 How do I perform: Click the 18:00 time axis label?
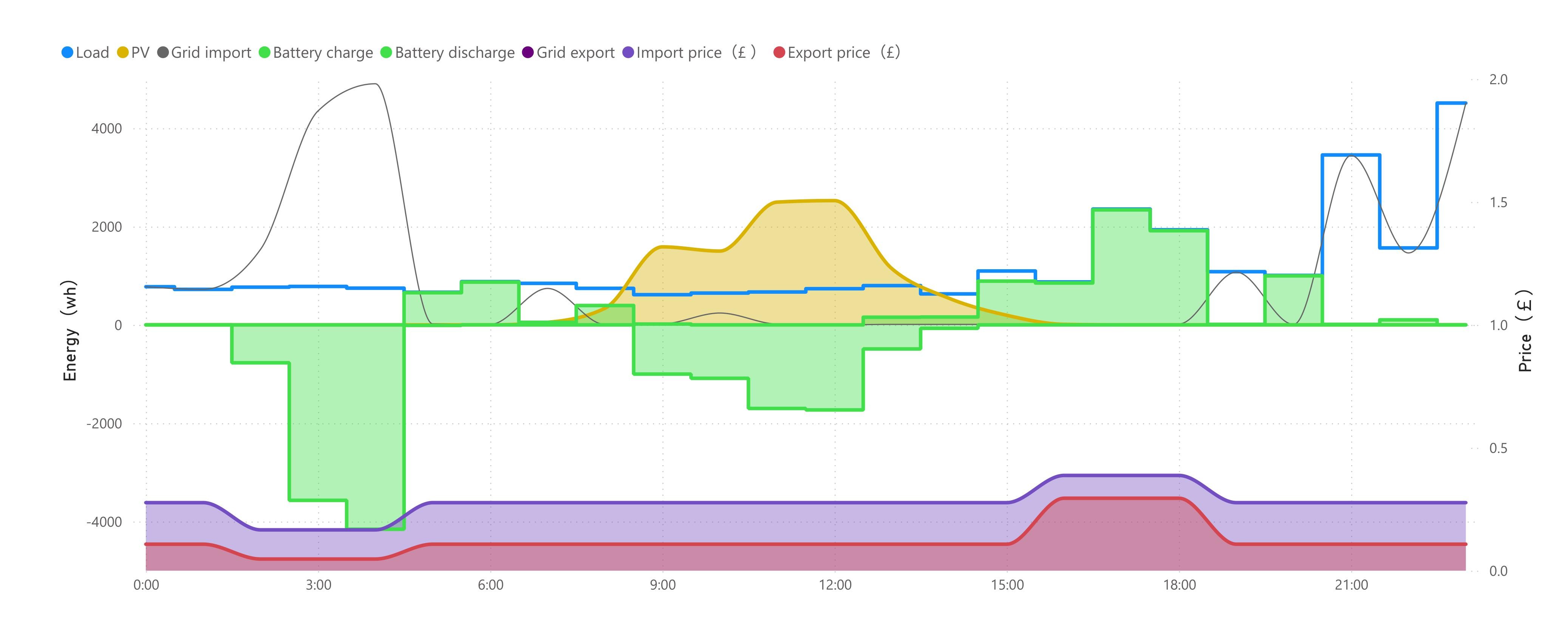(x=1180, y=585)
